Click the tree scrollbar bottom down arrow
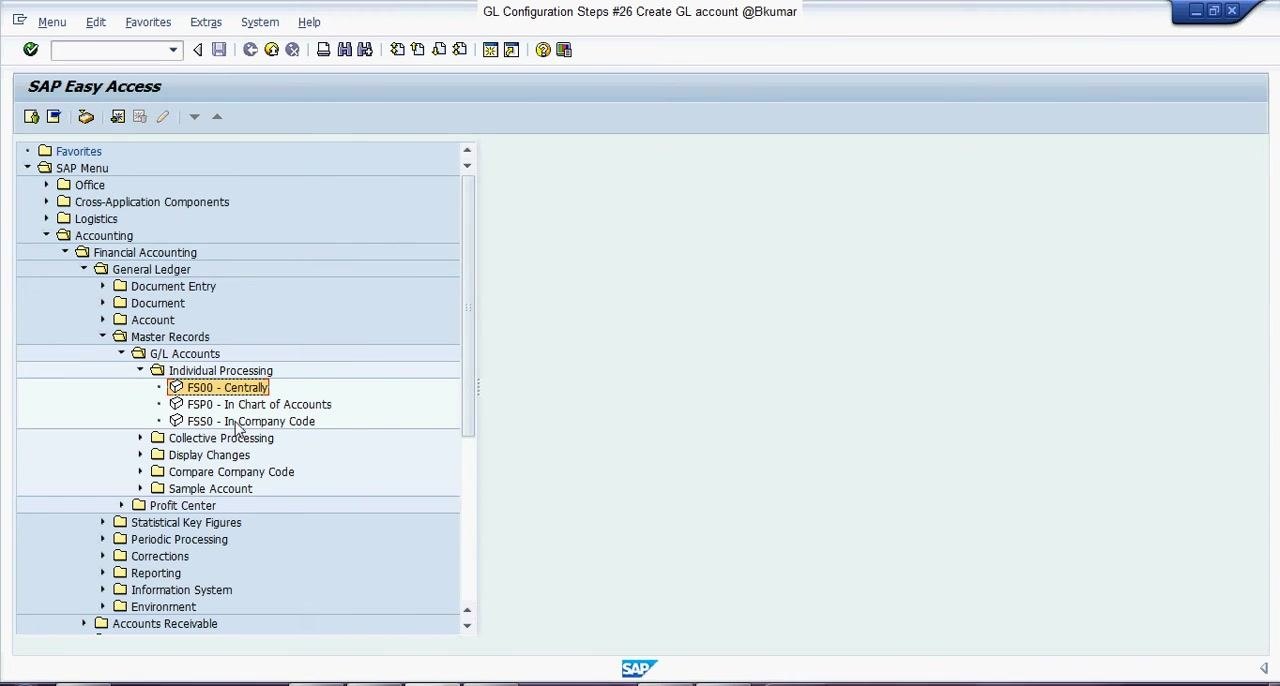Image resolution: width=1280 pixels, height=686 pixels. point(467,626)
